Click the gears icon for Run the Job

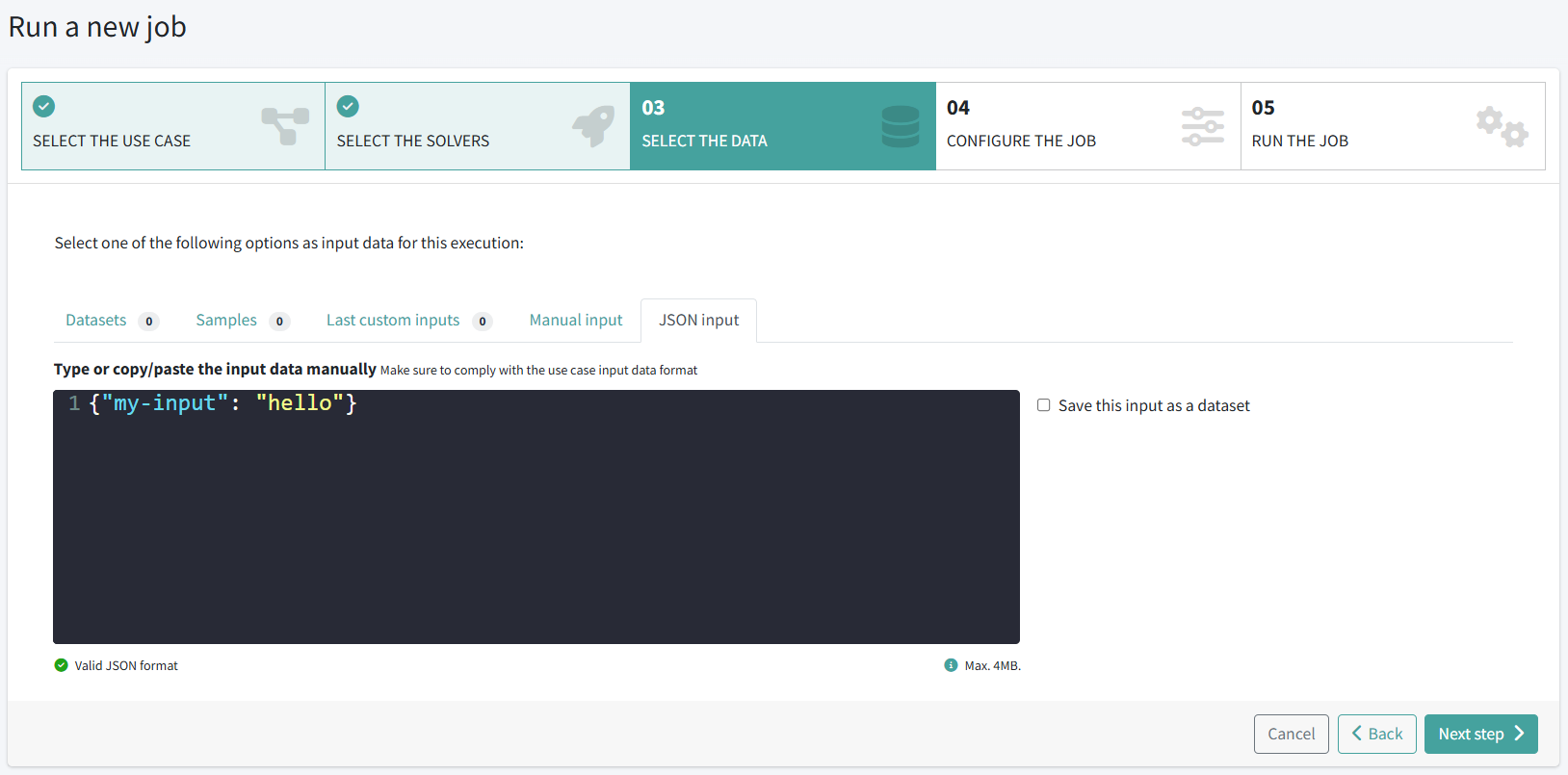coord(1502,126)
